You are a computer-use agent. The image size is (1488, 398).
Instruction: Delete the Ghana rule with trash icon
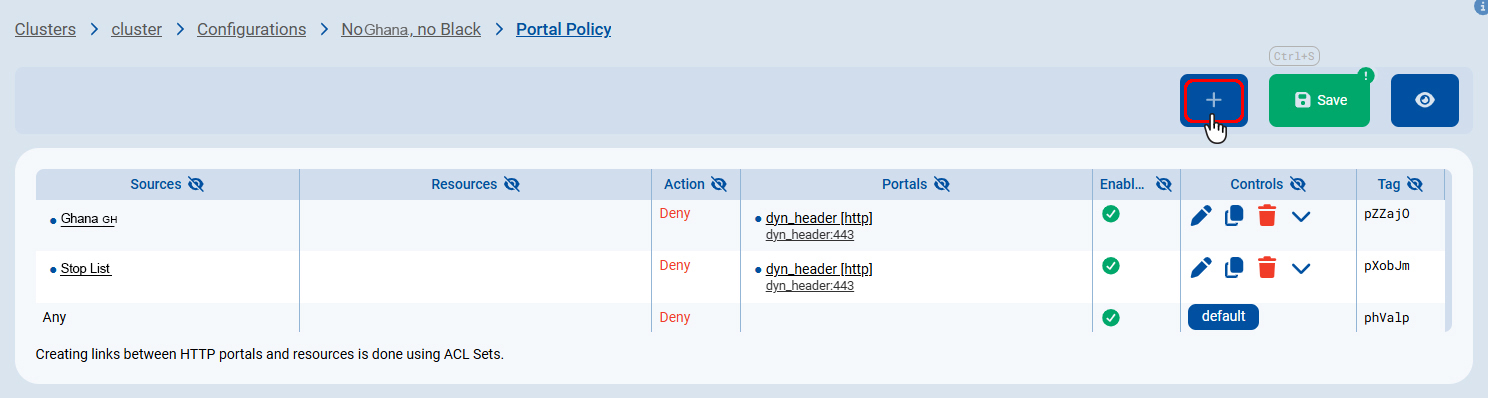1267,215
